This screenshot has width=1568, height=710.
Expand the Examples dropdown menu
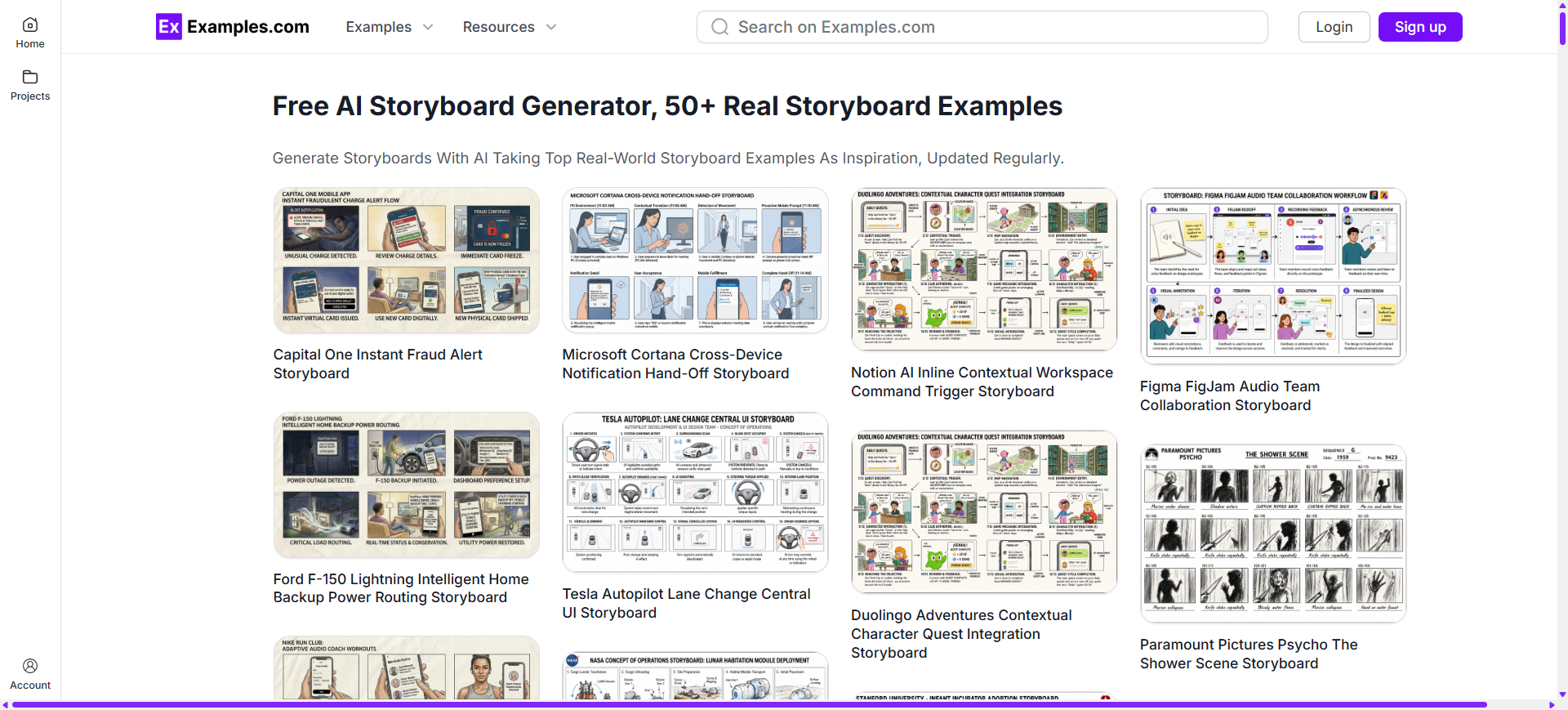pos(390,27)
